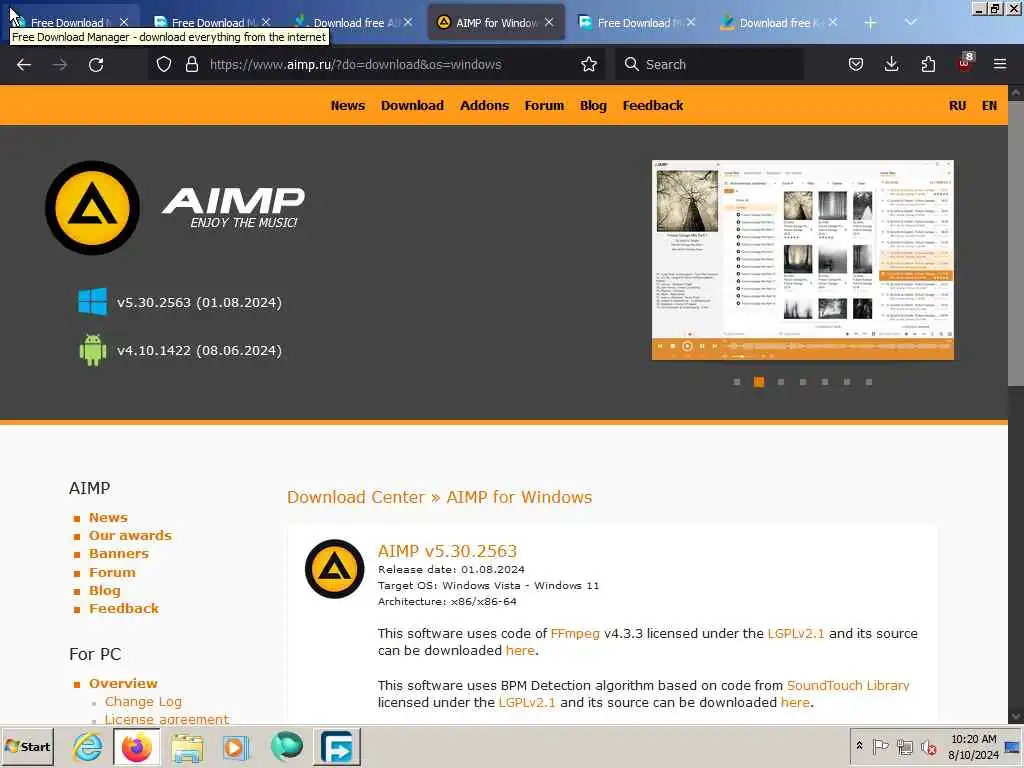Image resolution: width=1024 pixels, height=768 pixels.
Task: Select the last slideshow dot
Action: click(869, 382)
